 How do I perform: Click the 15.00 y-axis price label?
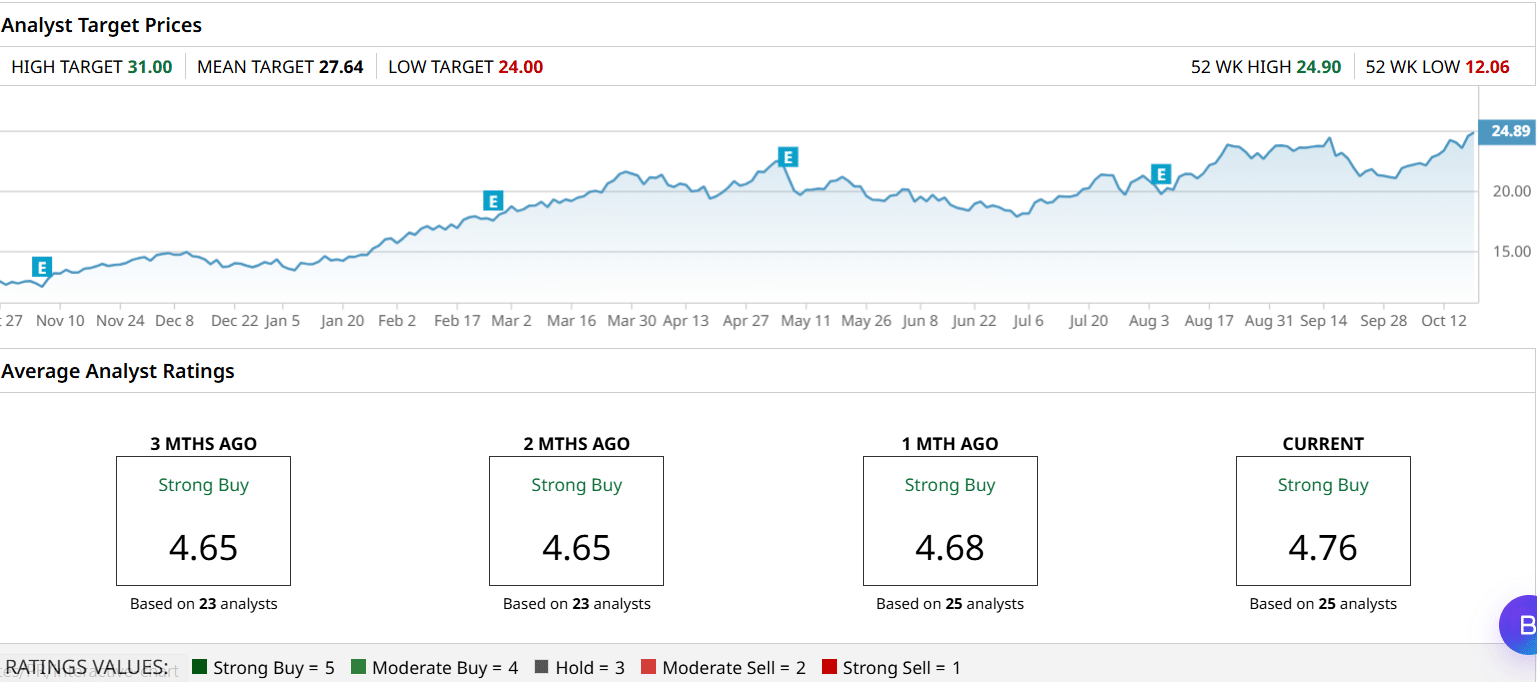[x=1511, y=251]
